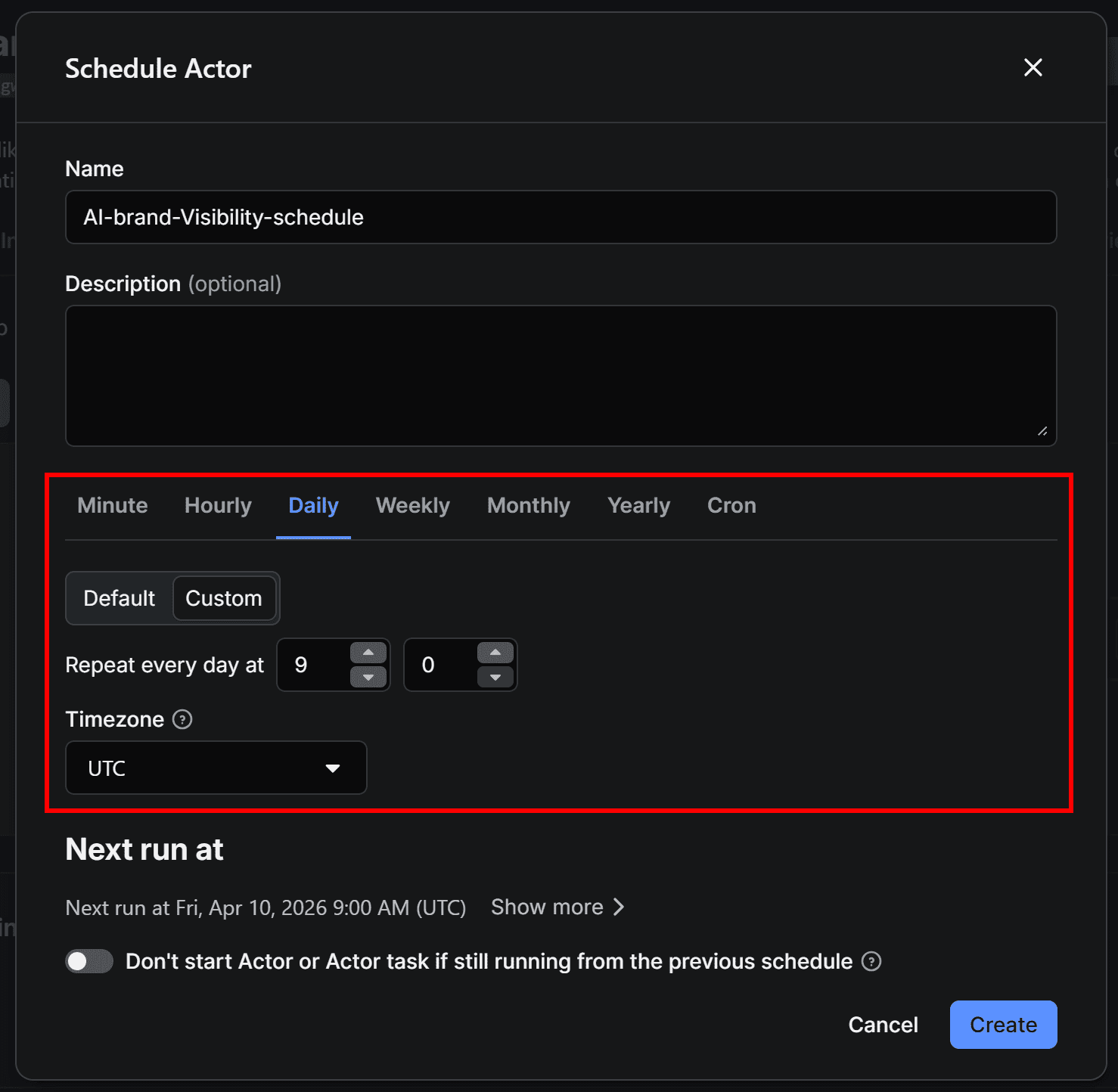
Task: Open the Timezone help tooltip icon
Action: point(182,719)
